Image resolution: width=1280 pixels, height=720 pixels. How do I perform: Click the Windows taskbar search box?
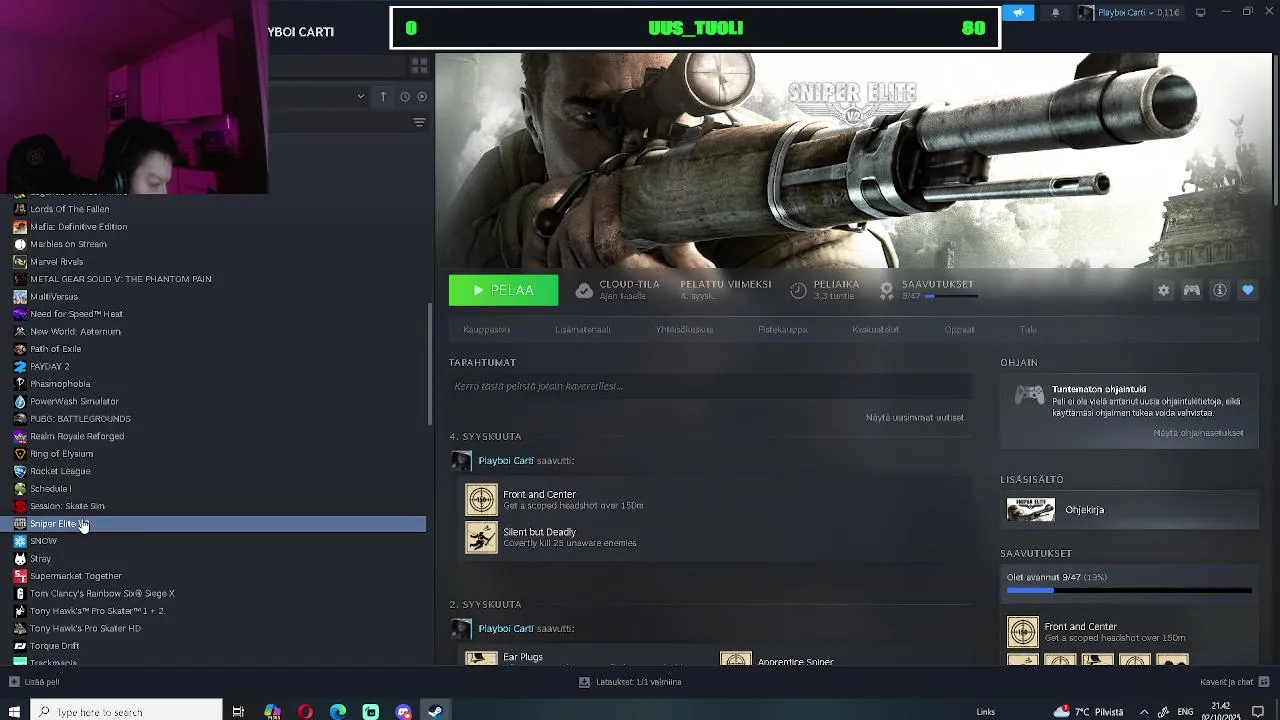point(126,711)
